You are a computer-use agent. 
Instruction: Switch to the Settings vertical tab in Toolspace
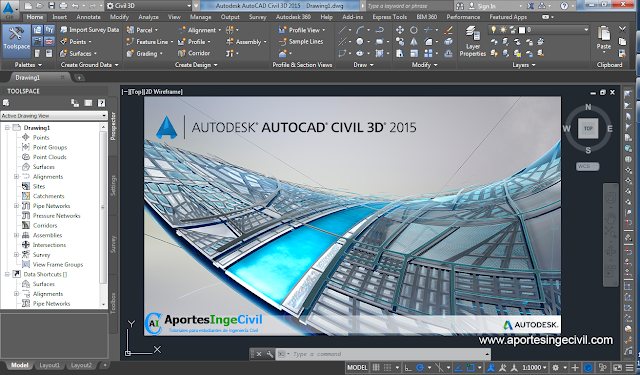(x=113, y=185)
